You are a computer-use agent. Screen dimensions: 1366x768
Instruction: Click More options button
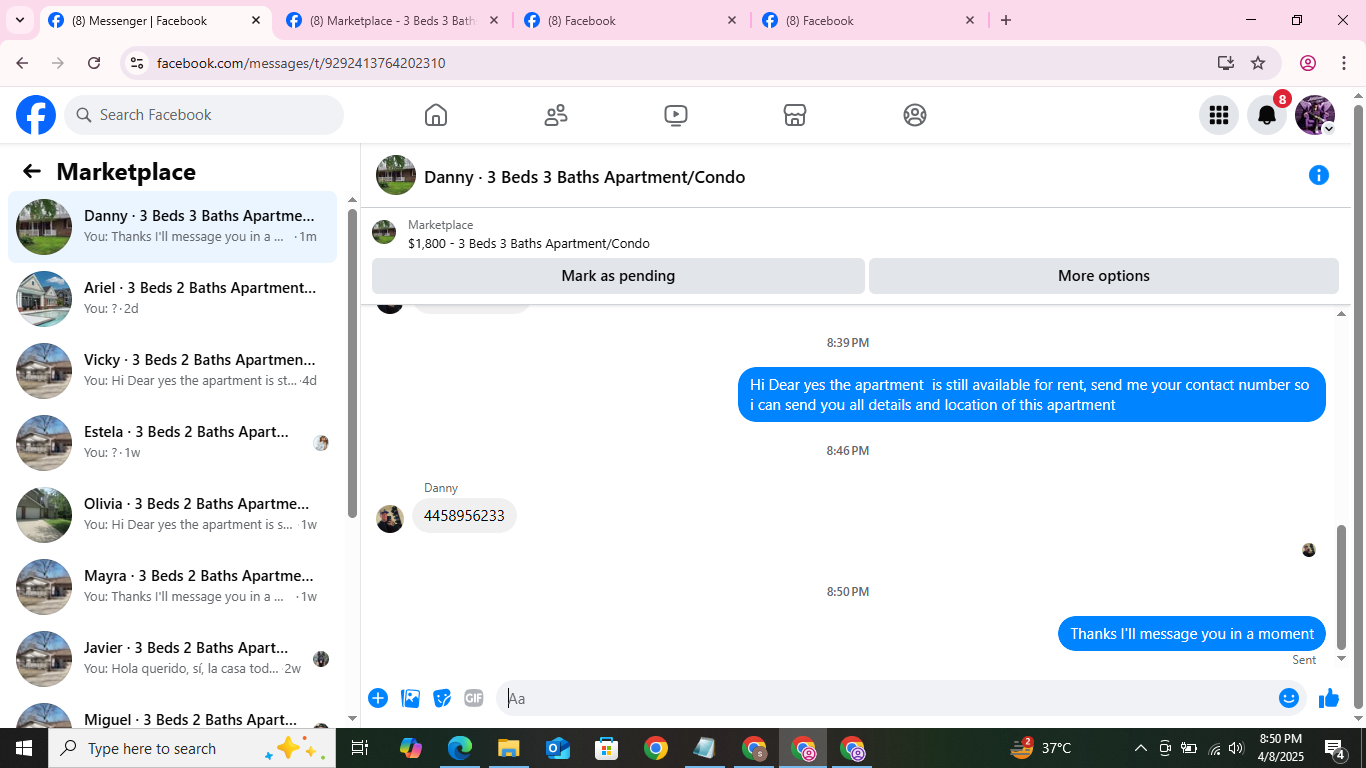1104,276
